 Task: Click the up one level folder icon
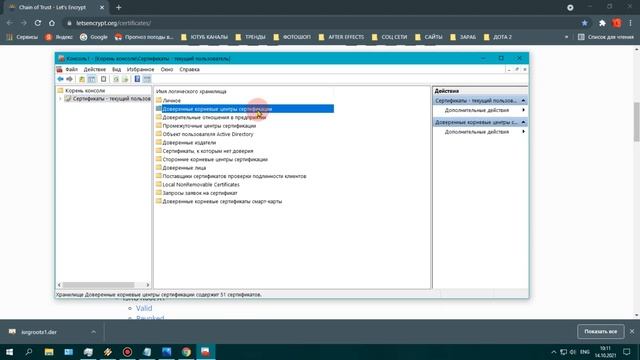(82, 79)
